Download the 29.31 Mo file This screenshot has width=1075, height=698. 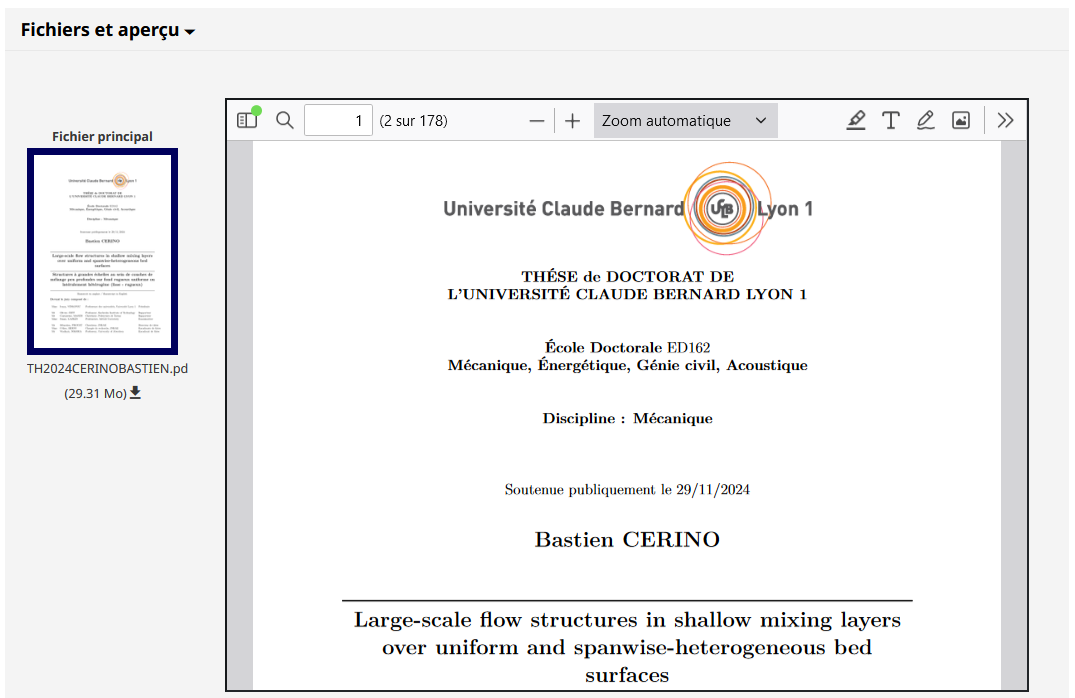135,392
